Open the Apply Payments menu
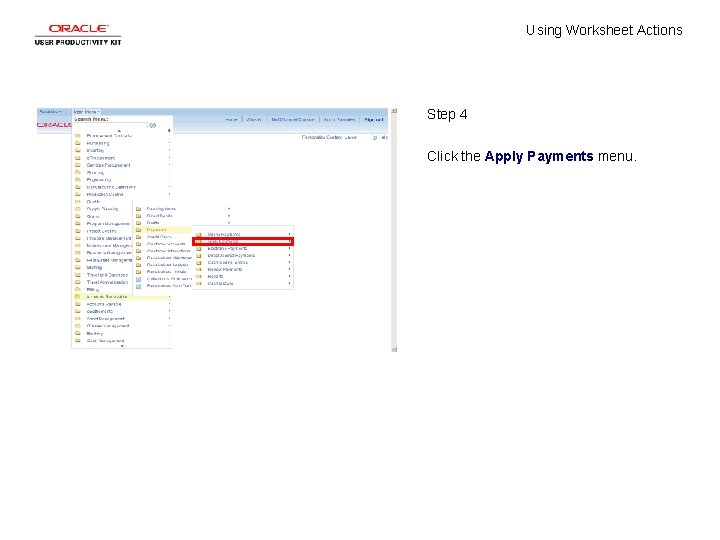The height and width of the screenshot is (540, 720). [243, 241]
